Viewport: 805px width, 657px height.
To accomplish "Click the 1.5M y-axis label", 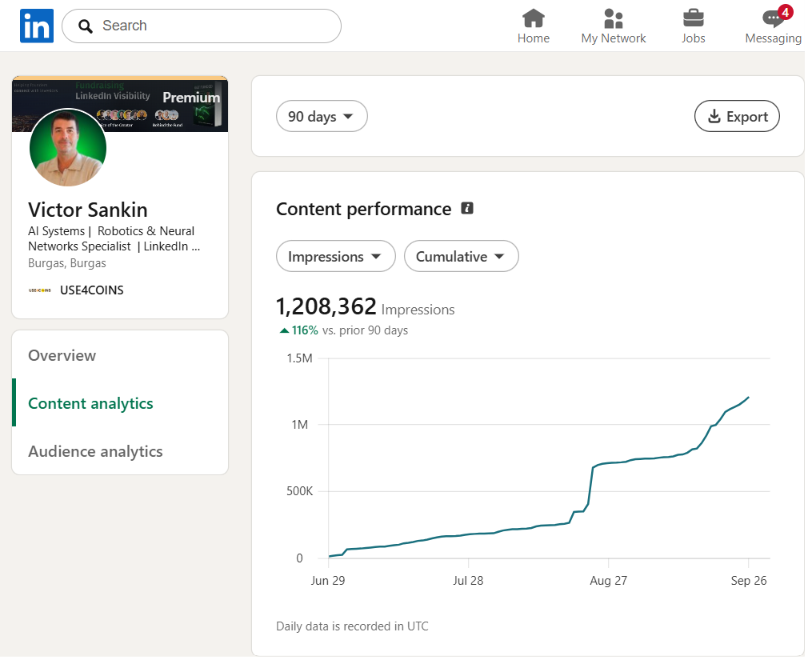I will point(300,358).
